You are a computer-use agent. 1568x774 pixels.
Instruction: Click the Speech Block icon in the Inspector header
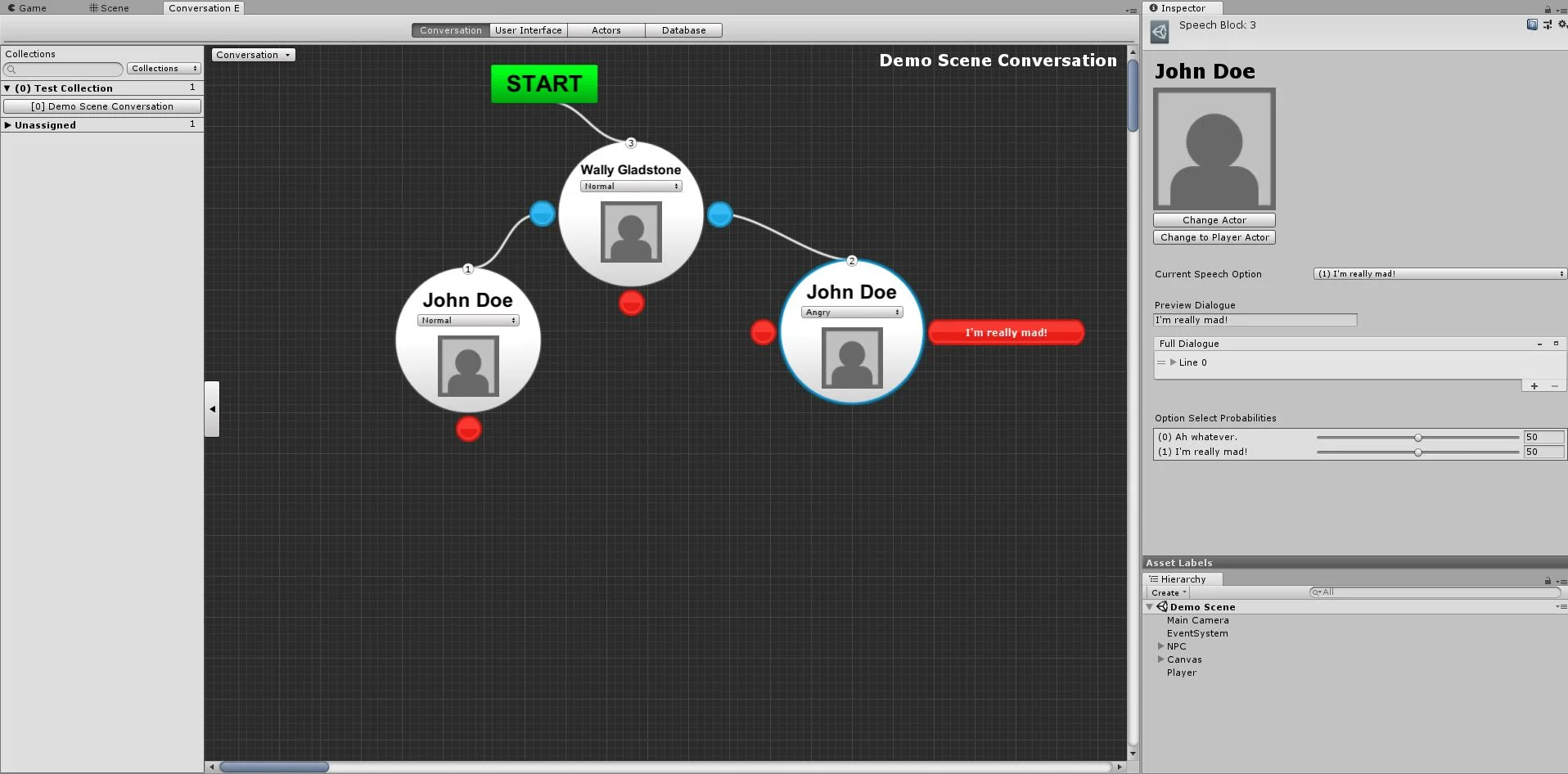[1161, 32]
